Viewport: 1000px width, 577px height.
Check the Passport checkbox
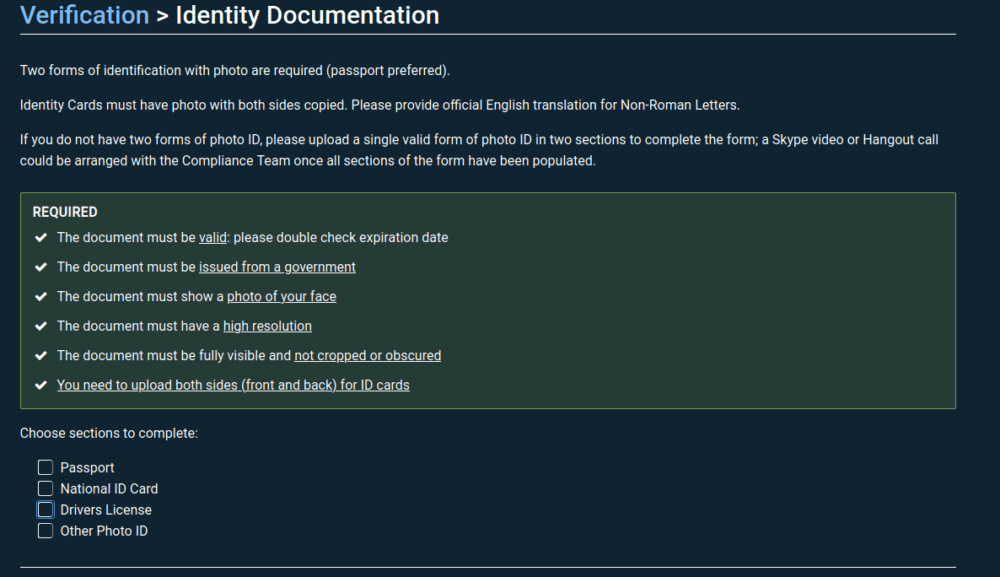coord(45,467)
